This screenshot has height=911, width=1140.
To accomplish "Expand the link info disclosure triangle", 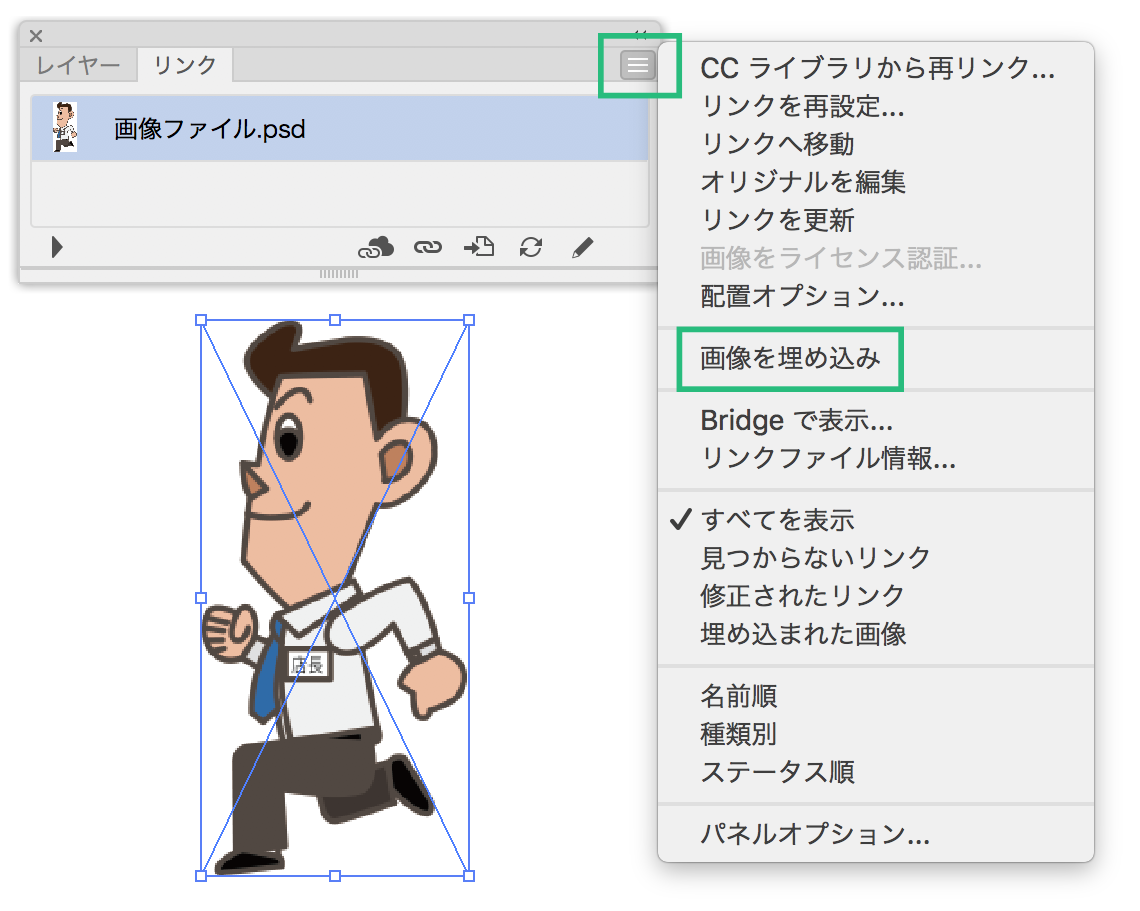I will pos(57,247).
